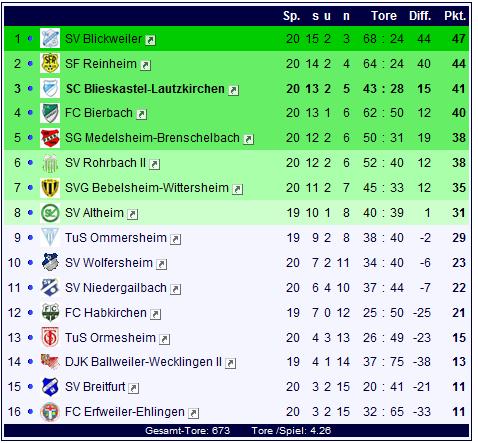Viewport: 478px width, 443px height.
Task: Click the blue dot beside rank 1
Action: pos(30,38)
